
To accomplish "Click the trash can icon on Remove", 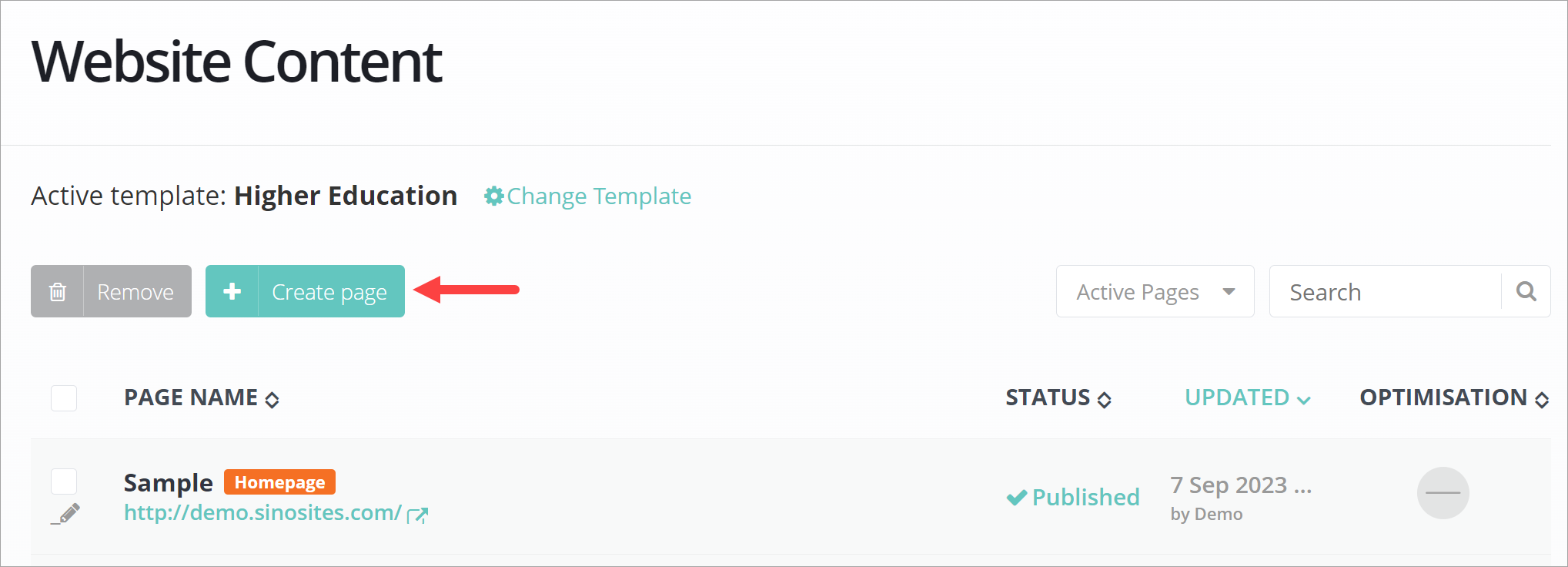I will pos(58,292).
